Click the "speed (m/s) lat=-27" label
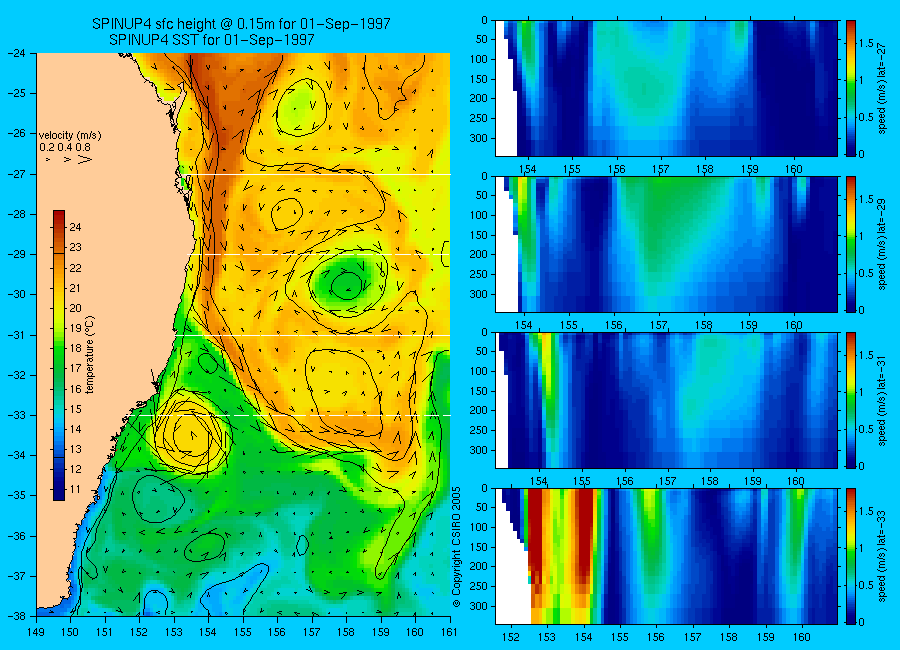This screenshot has width=900, height=650. pyautogui.click(x=882, y=88)
